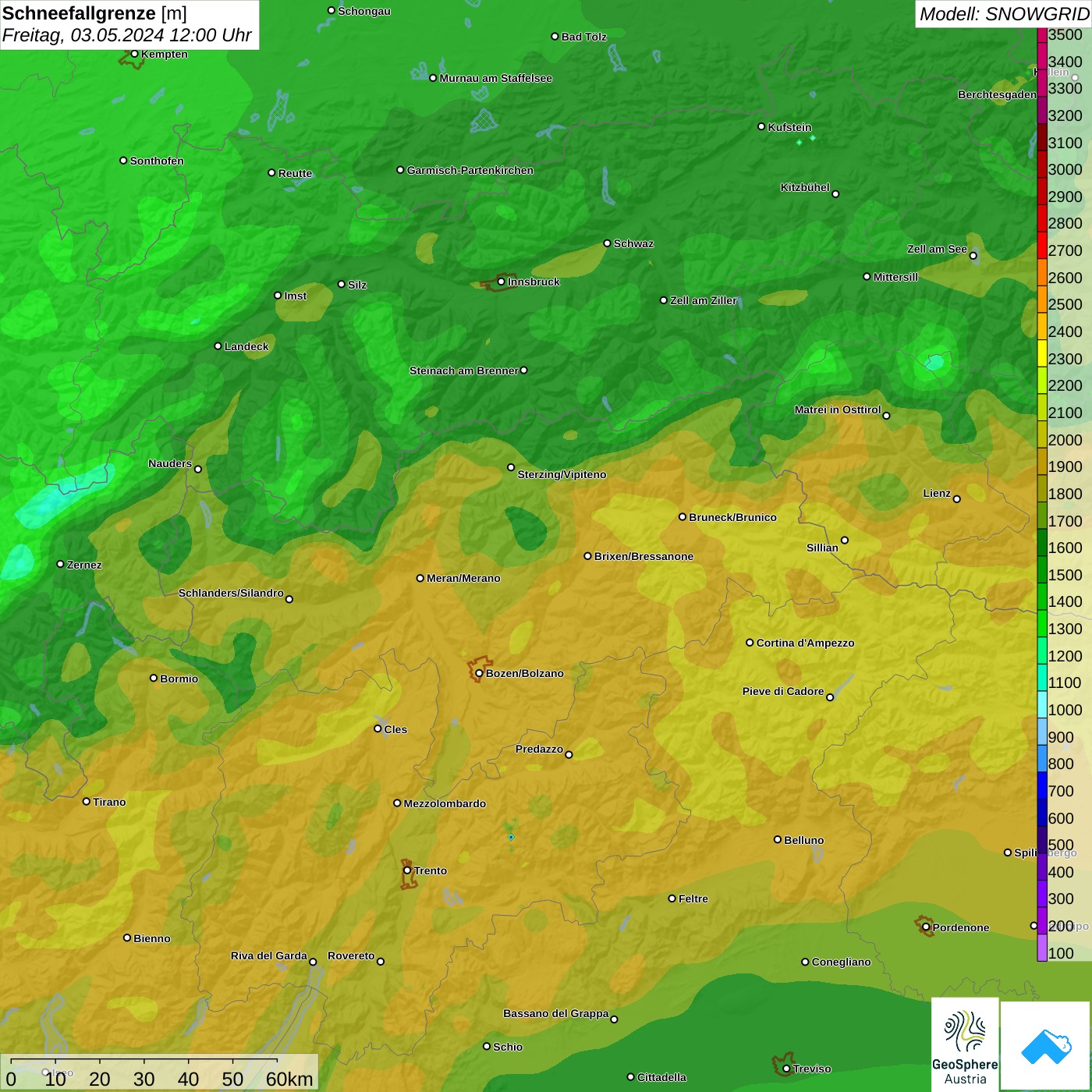The width and height of the screenshot is (1092, 1092).
Task: Click the 'Garmisch-Partenkirchen' label
Action: coord(470,170)
